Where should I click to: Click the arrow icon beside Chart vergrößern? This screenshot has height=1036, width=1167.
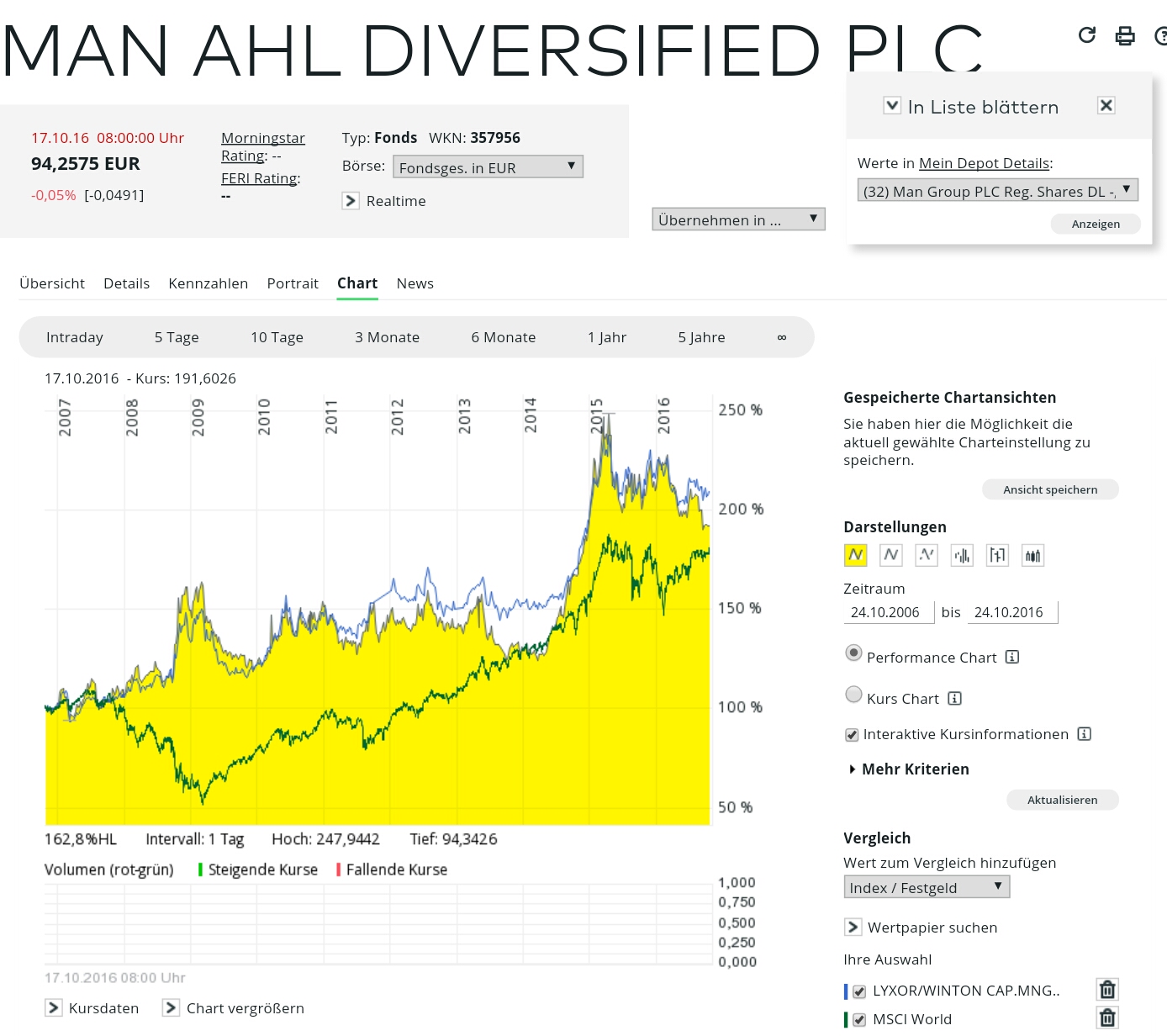coord(171,1007)
